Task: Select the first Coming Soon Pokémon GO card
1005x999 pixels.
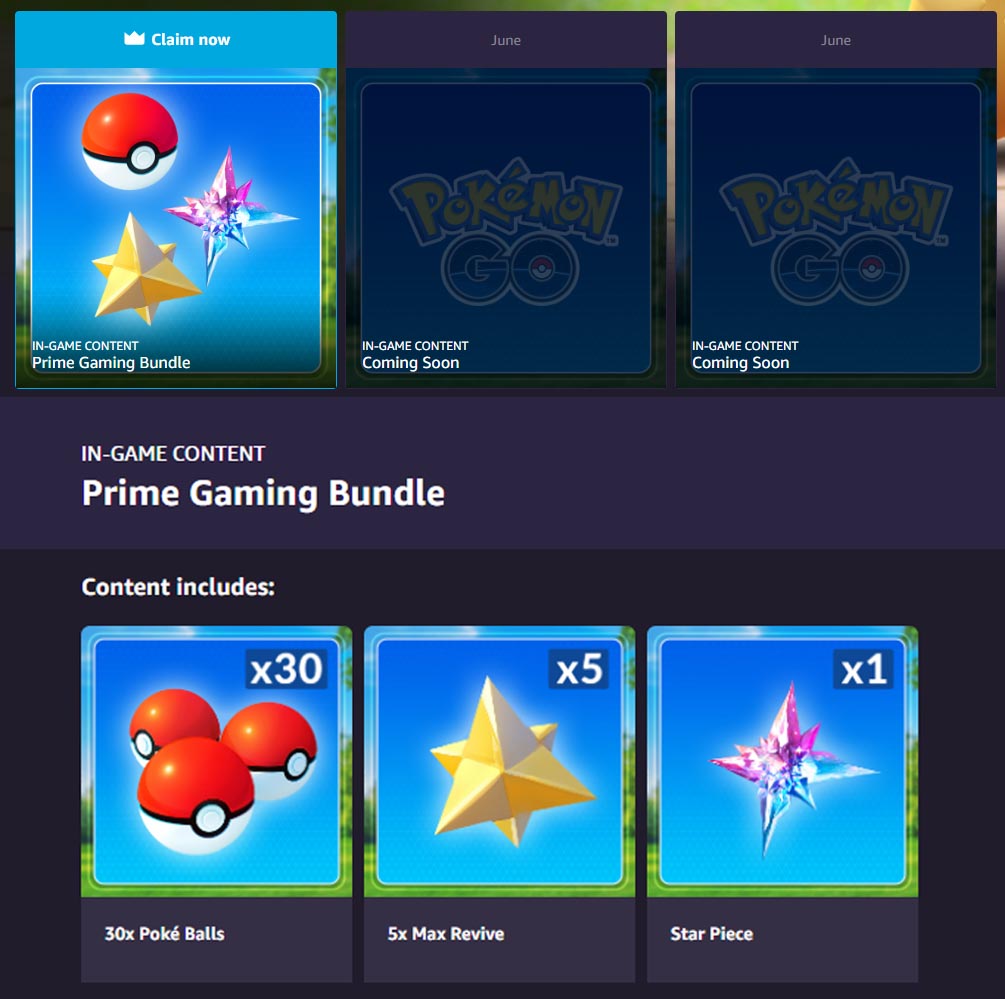Action: (506, 228)
